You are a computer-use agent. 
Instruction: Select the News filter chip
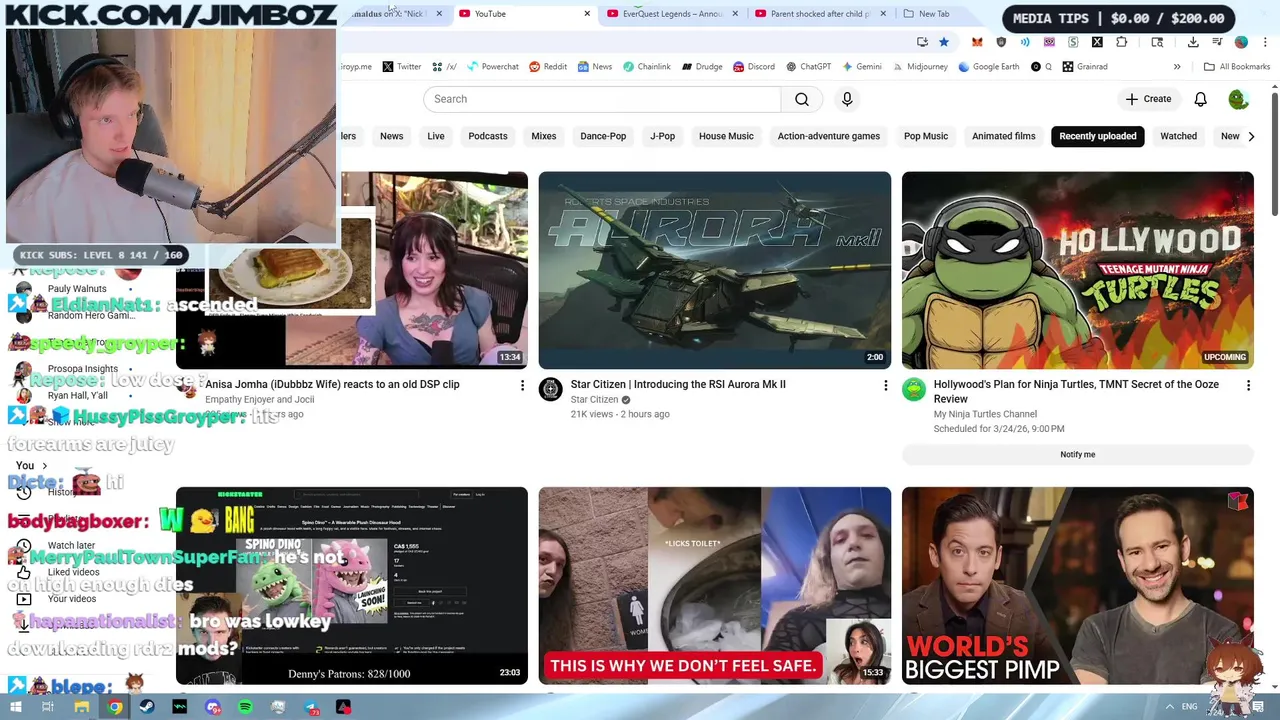[x=391, y=136]
